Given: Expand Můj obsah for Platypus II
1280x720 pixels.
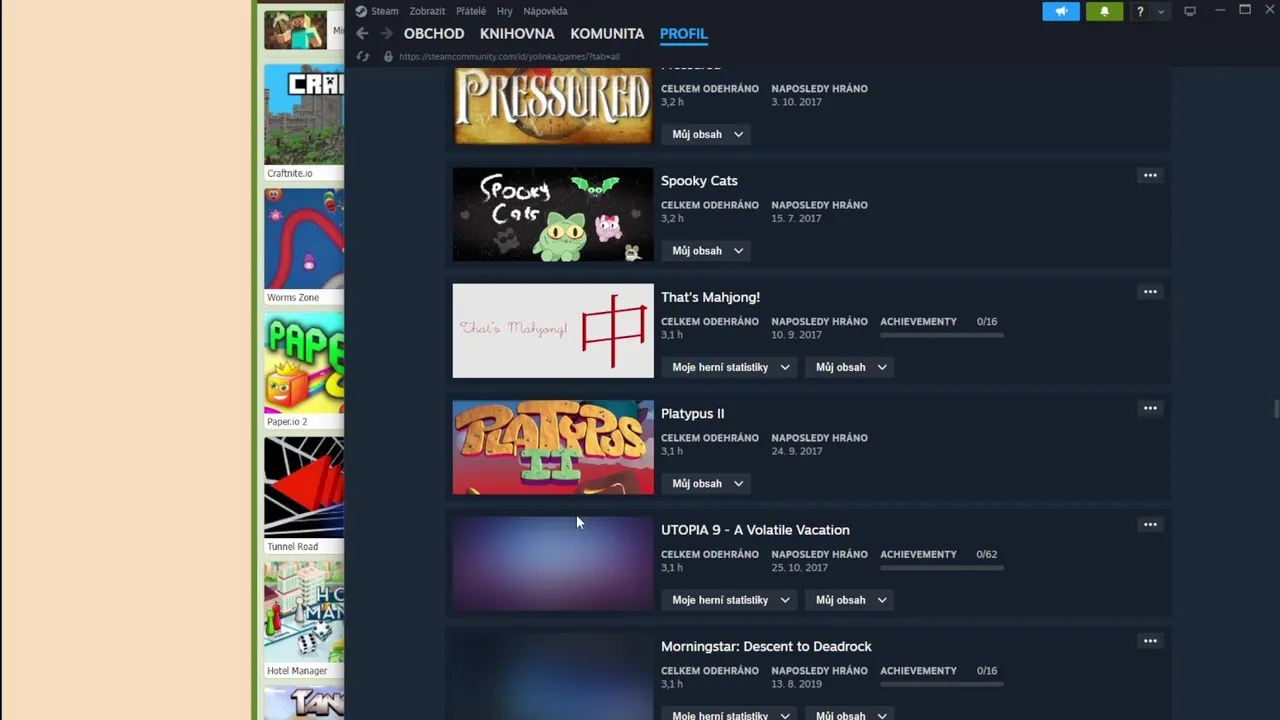Looking at the screenshot, I should tap(707, 484).
